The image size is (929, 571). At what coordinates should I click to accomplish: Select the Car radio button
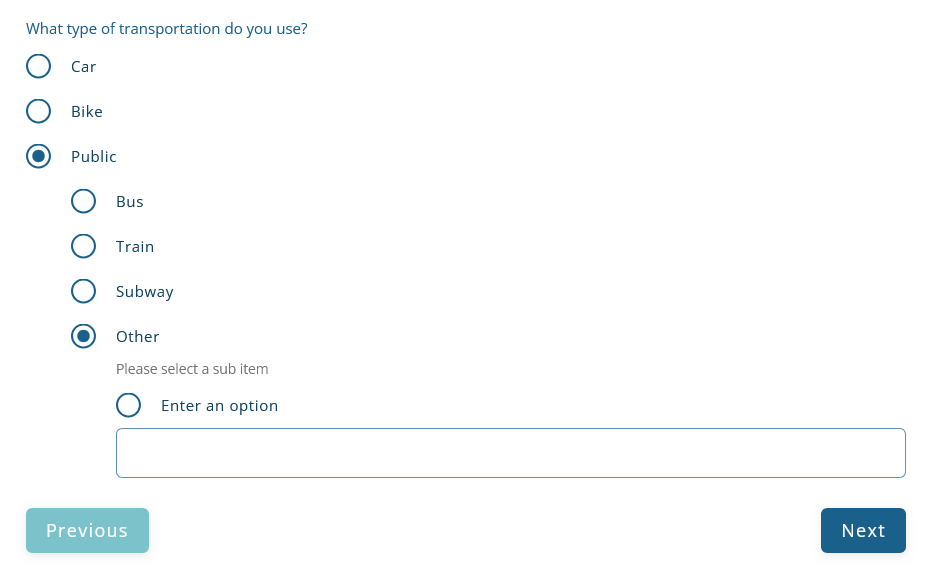tap(38, 66)
